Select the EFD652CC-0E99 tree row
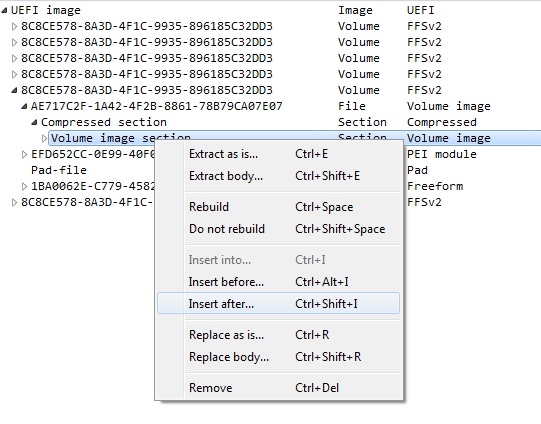 point(93,154)
